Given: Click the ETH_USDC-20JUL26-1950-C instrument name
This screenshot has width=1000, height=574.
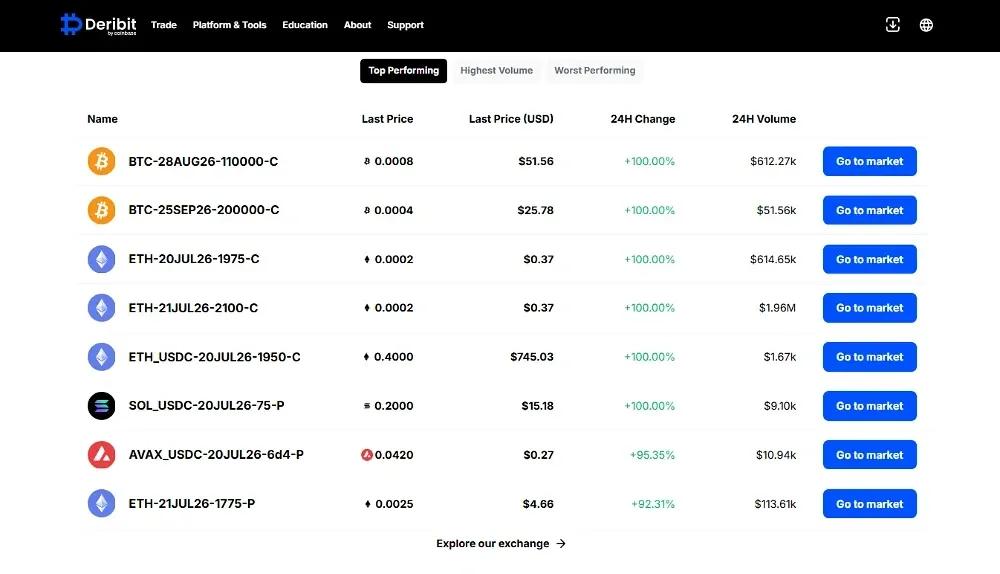Looking at the screenshot, I should [x=214, y=357].
